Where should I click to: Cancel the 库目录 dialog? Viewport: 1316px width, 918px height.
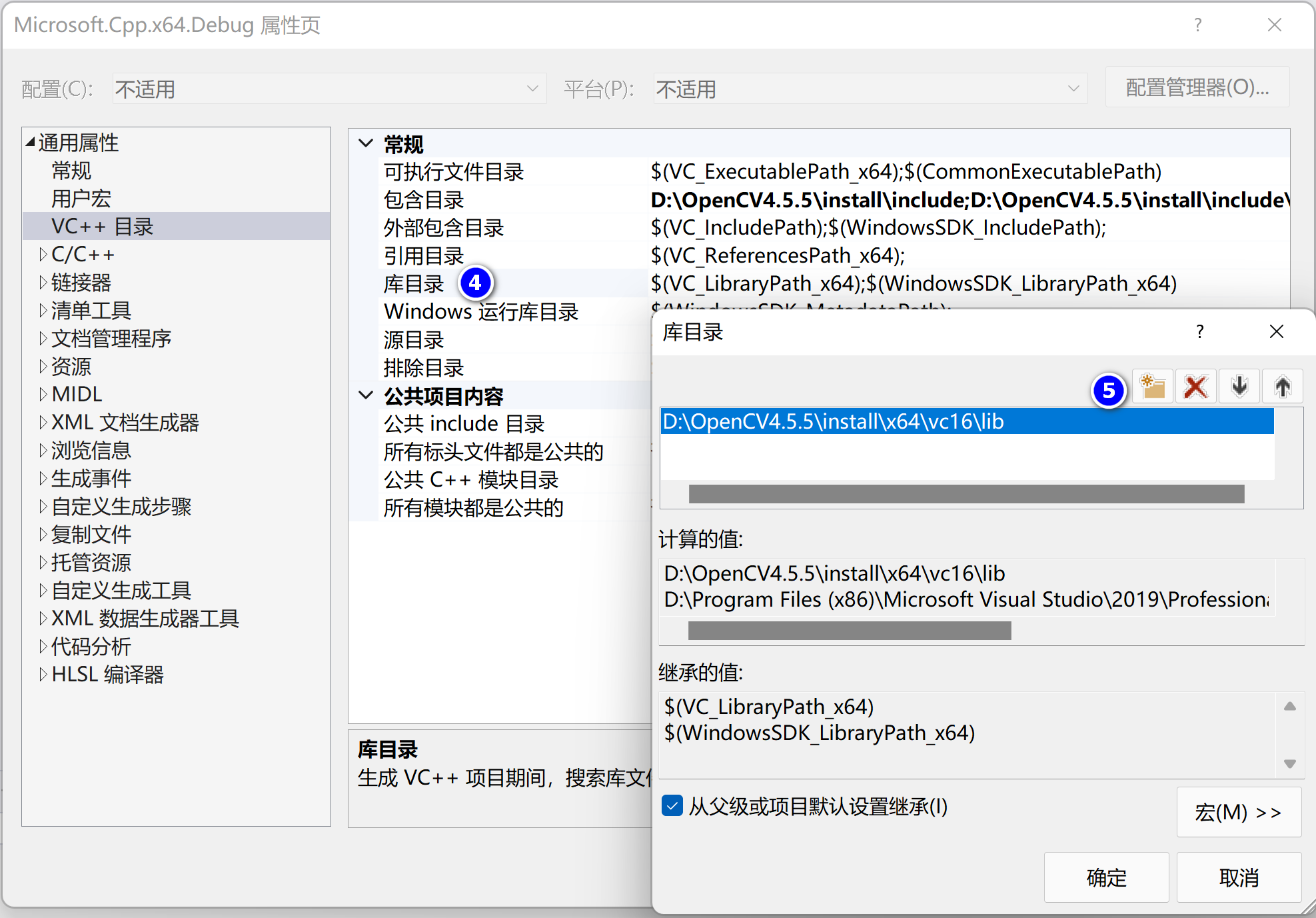pyautogui.click(x=1238, y=877)
